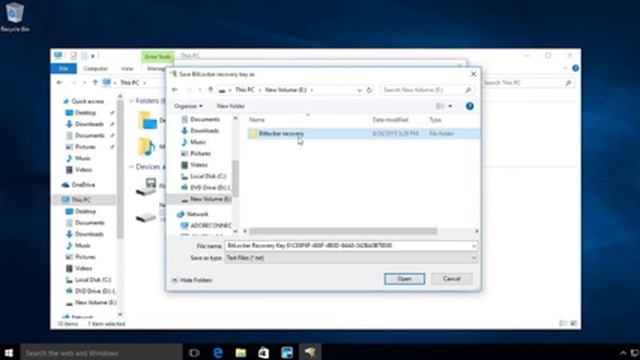The width and height of the screenshot is (640, 360).
Task: Sort by the Type column header
Action: 435,120
